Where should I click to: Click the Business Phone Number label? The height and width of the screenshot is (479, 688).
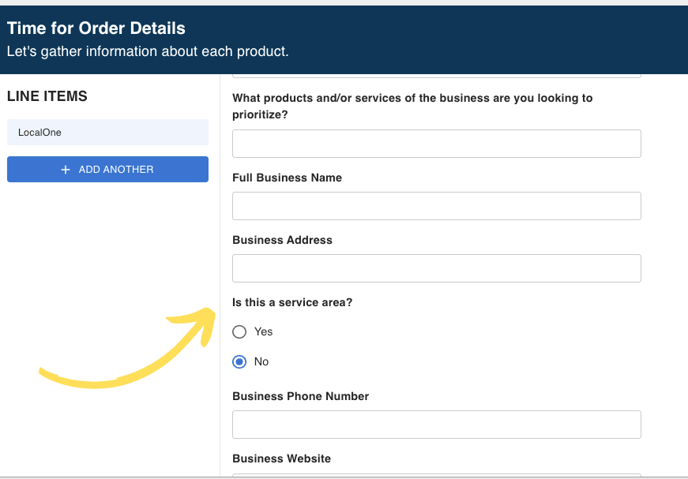tap(300, 396)
